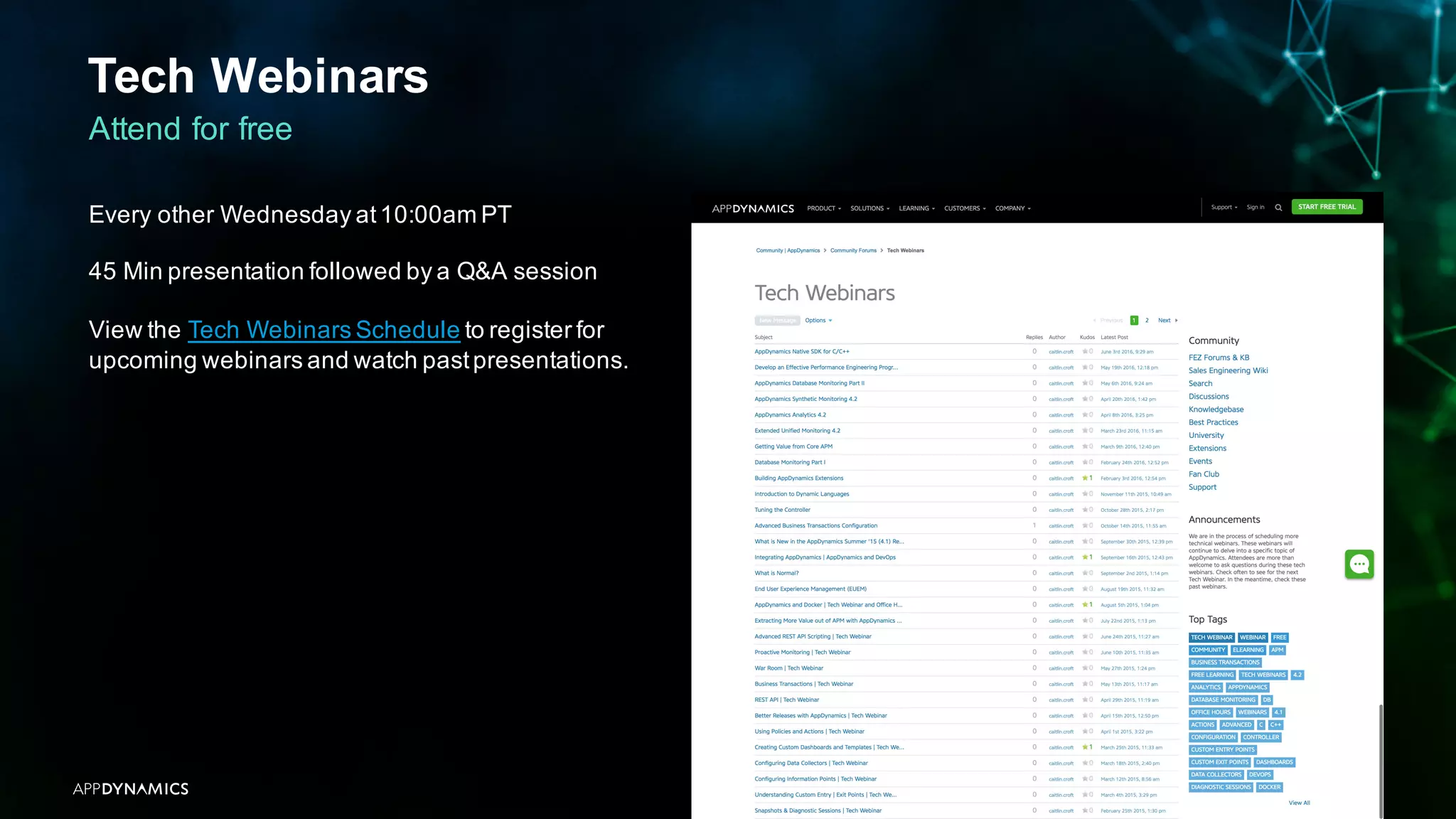Click the DASHBOARDS tag
The width and height of the screenshot is (1456, 819).
pyautogui.click(x=1274, y=762)
